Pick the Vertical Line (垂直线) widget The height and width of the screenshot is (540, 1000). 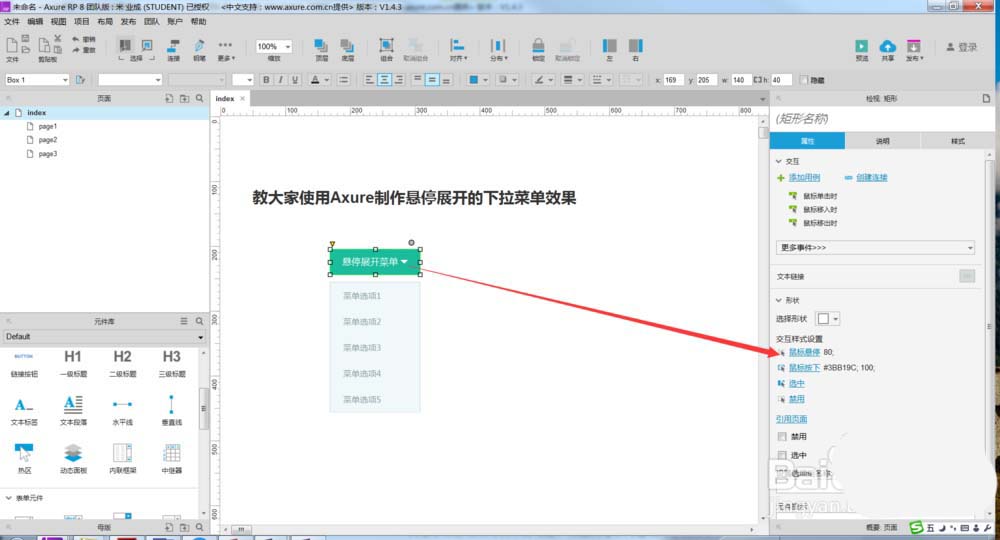(171, 404)
